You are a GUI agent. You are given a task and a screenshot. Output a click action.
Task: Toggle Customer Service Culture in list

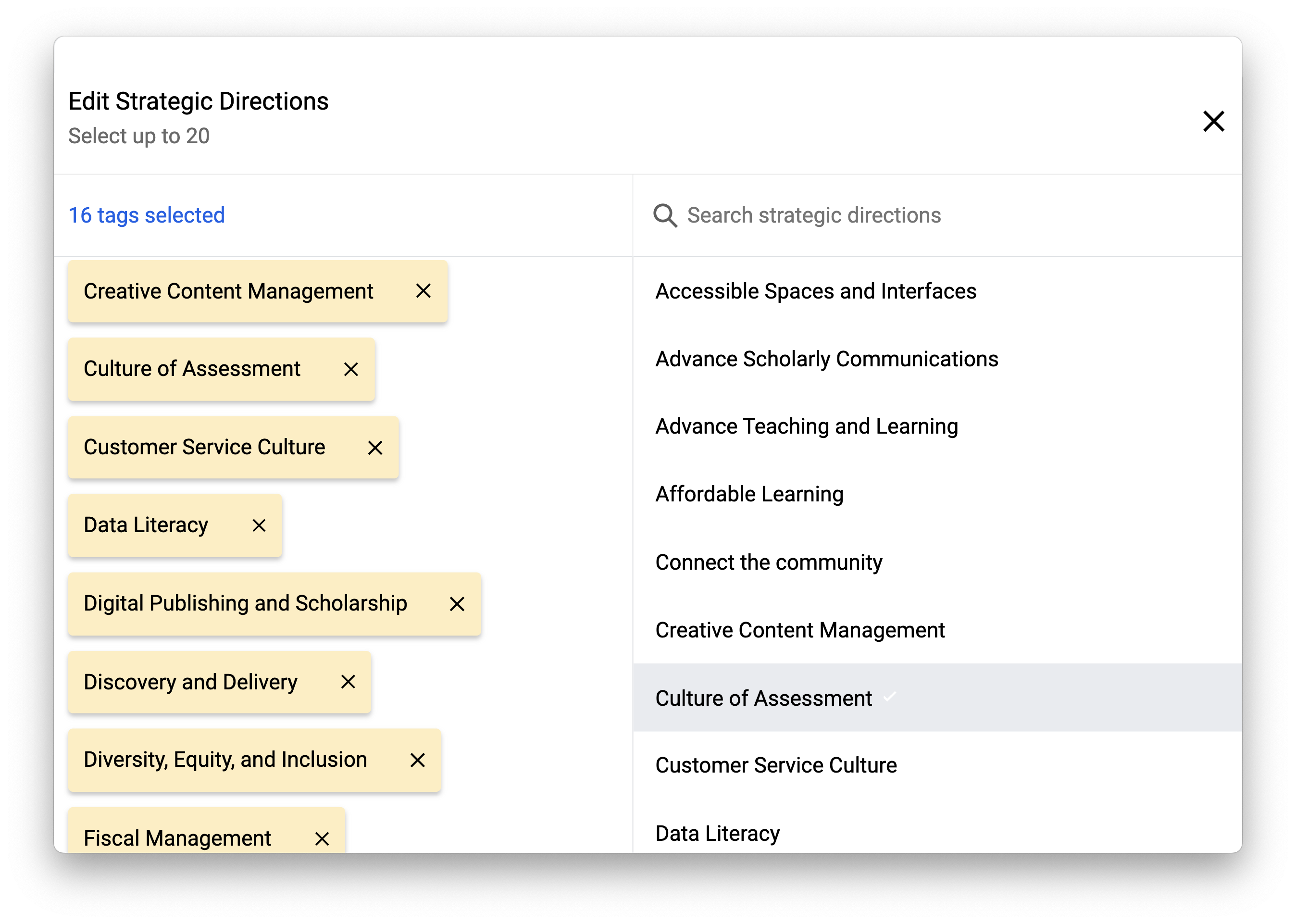pyautogui.click(x=775, y=765)
